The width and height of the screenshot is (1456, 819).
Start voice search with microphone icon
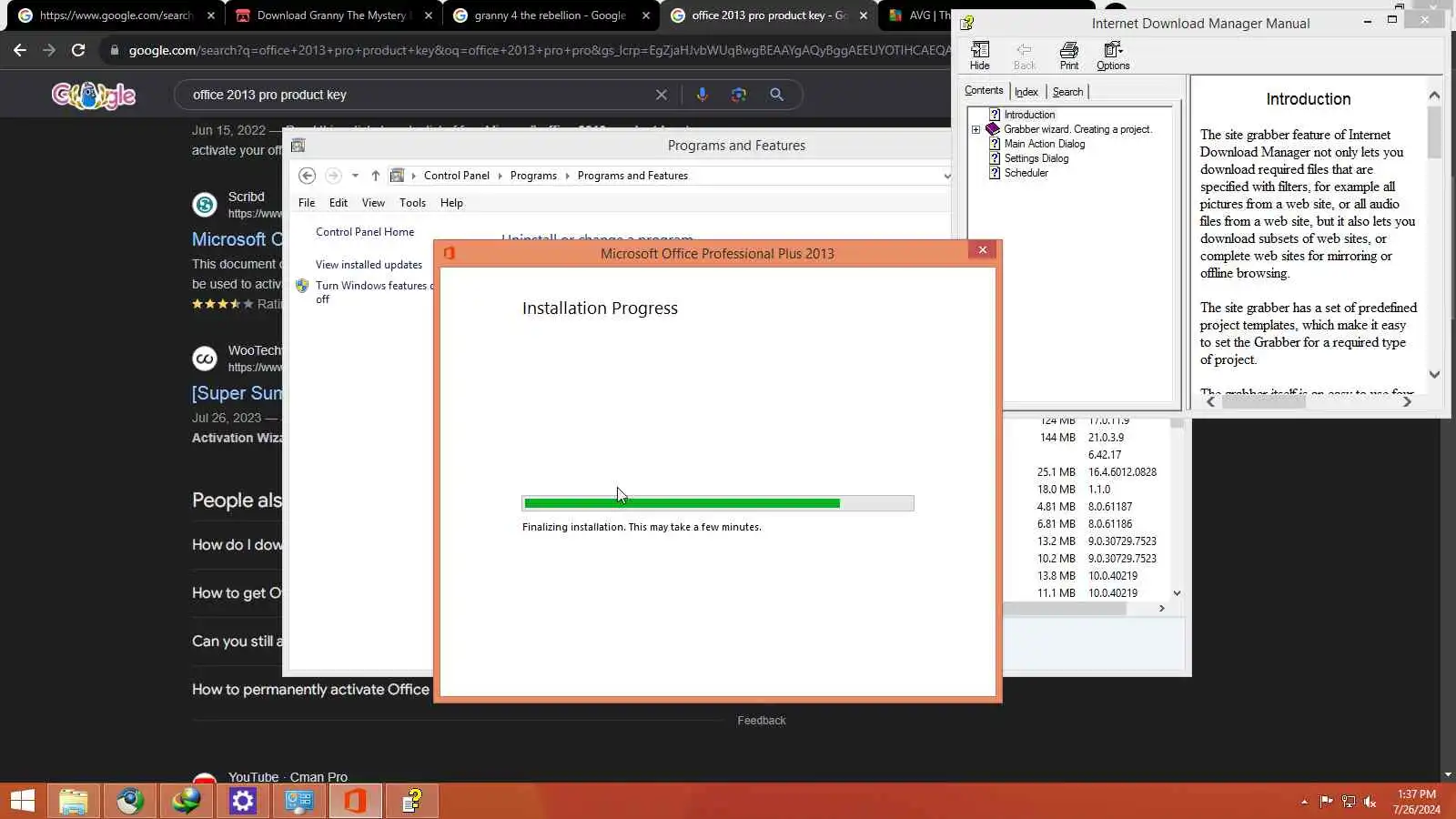(702, 95)
